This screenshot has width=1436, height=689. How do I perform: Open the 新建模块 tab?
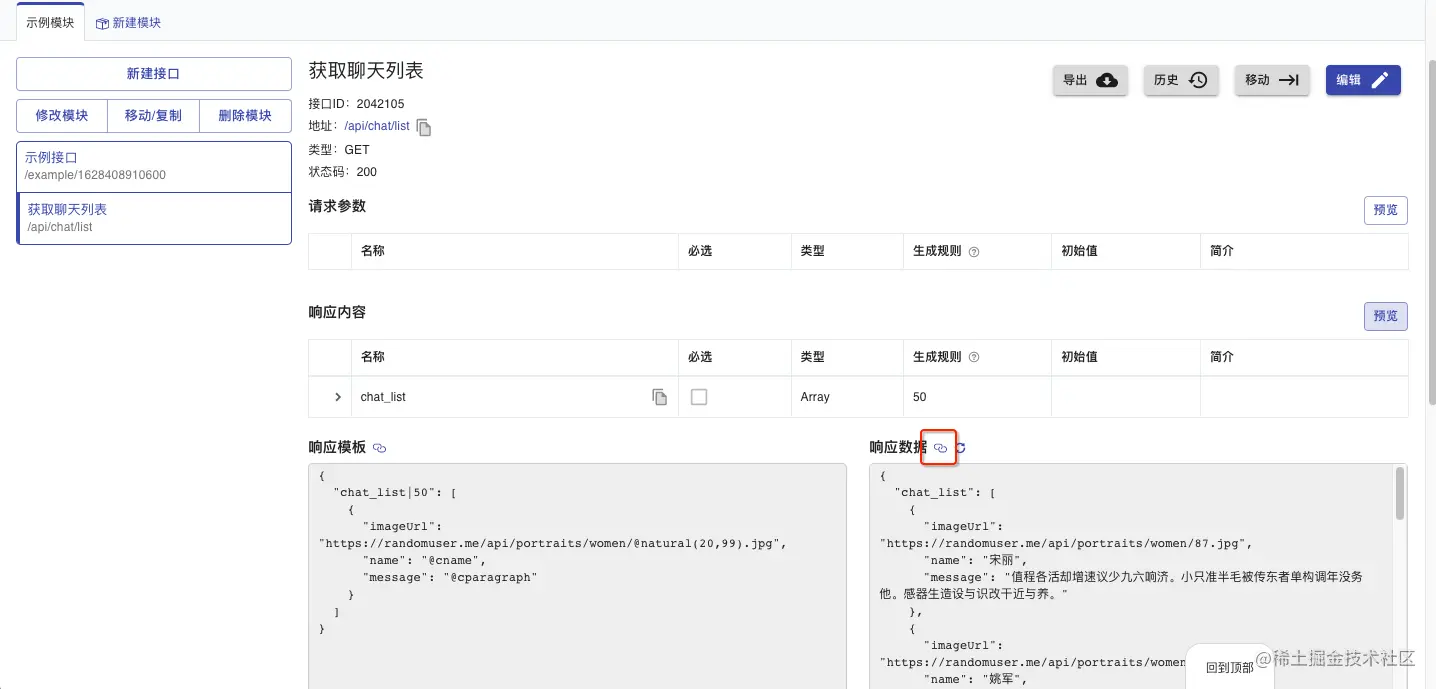tap(128, 22)
